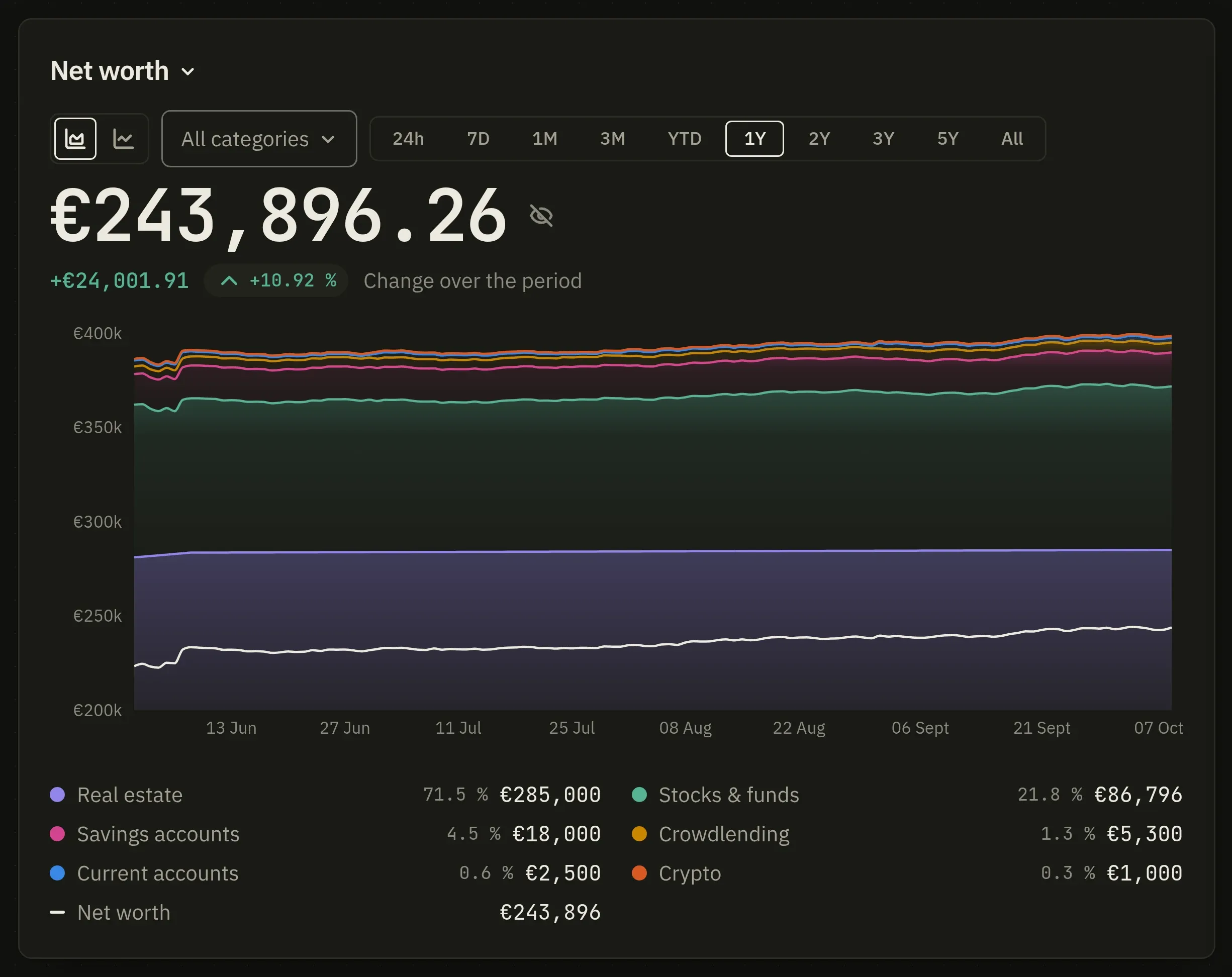Choose the 3M time range
Image resolution: width=1232 pixels, height=977 pixels.
pyautogui.click(x=613, y=139)
